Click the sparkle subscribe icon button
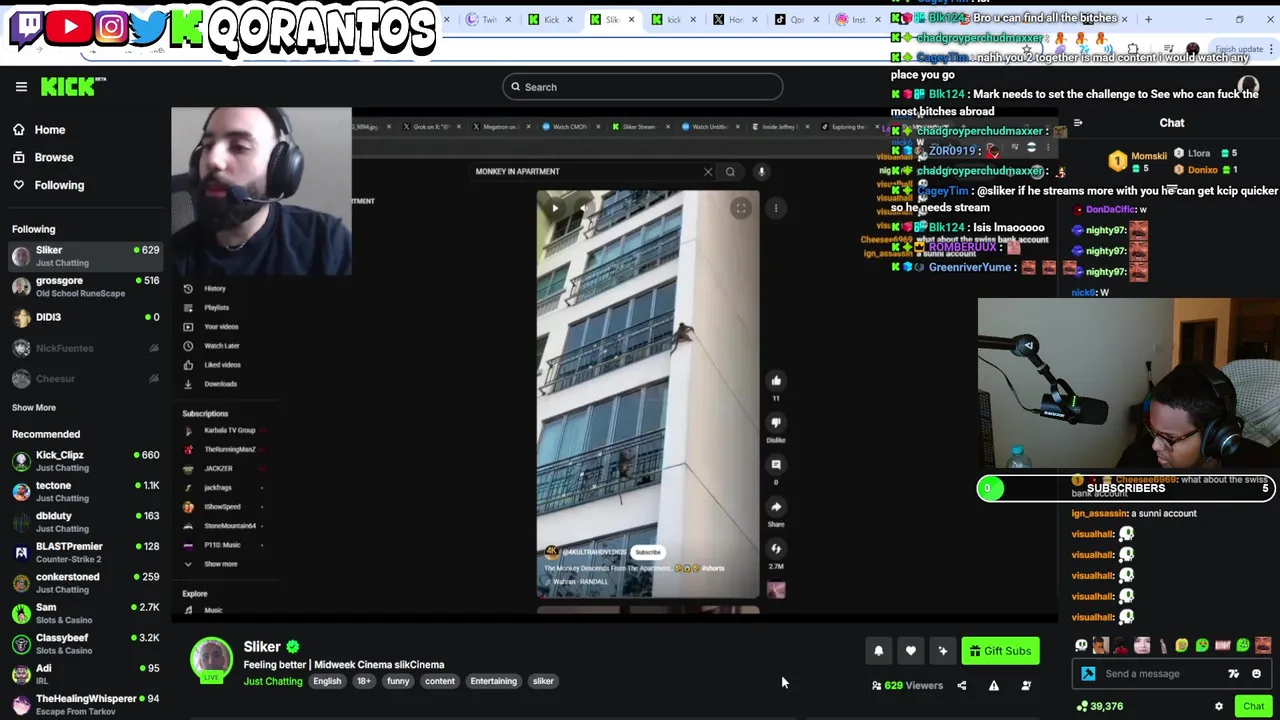Image resolution: width=1280 pixels, height=720 pixels. click(943, 651)
